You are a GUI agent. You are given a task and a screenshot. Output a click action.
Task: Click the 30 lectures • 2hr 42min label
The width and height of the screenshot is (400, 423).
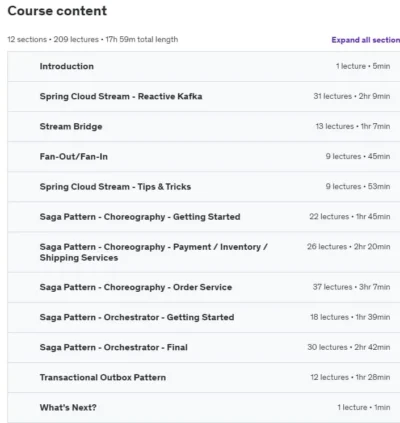click(349, 347)
